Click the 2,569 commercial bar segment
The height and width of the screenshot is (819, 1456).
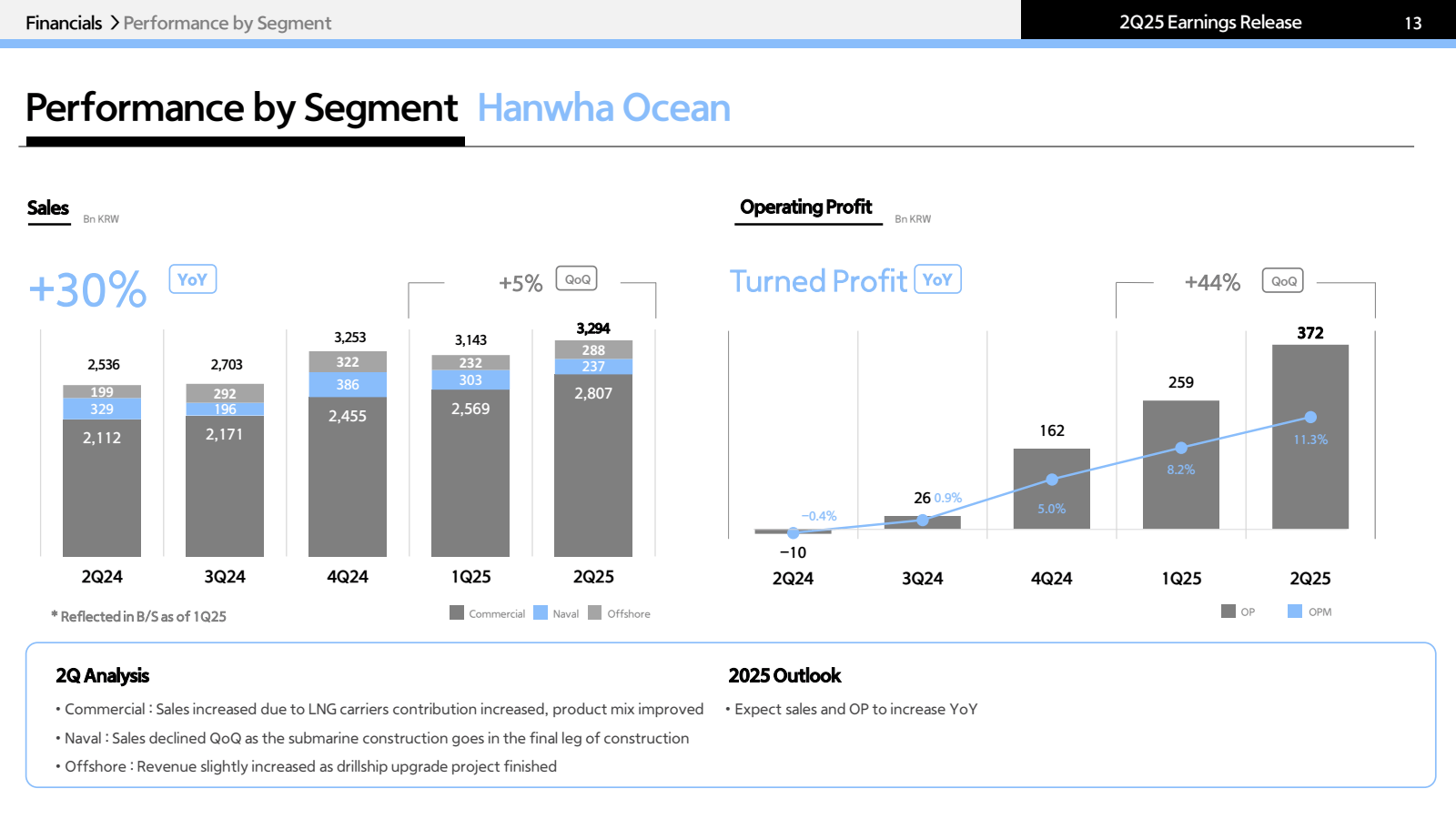pos(470,473)
